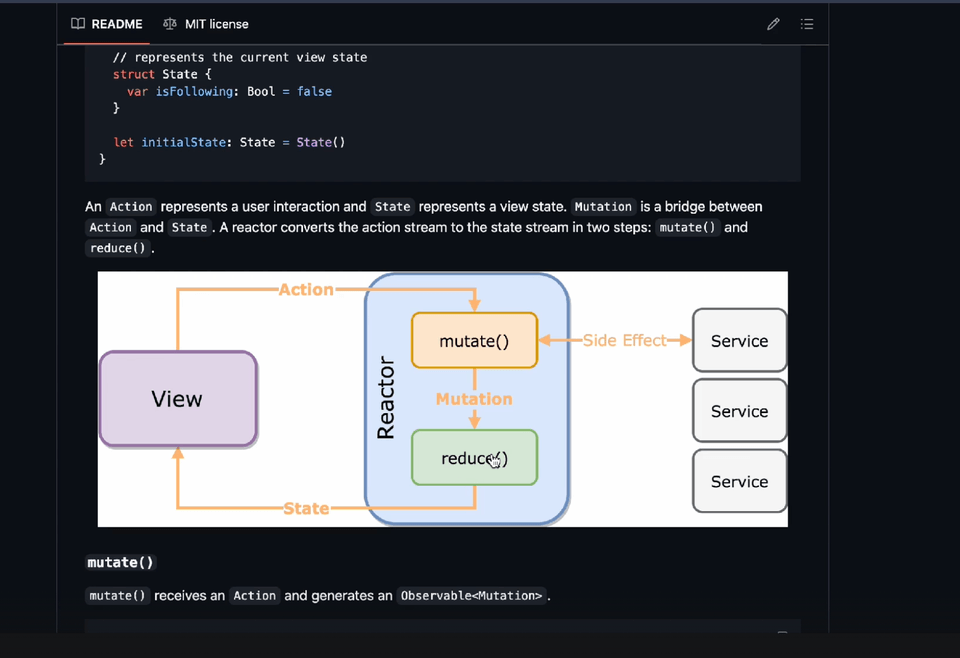Click the orange 'Action' label in the diagram
The width and height of the screenshot is (960, 658).
tap(306, 290)
